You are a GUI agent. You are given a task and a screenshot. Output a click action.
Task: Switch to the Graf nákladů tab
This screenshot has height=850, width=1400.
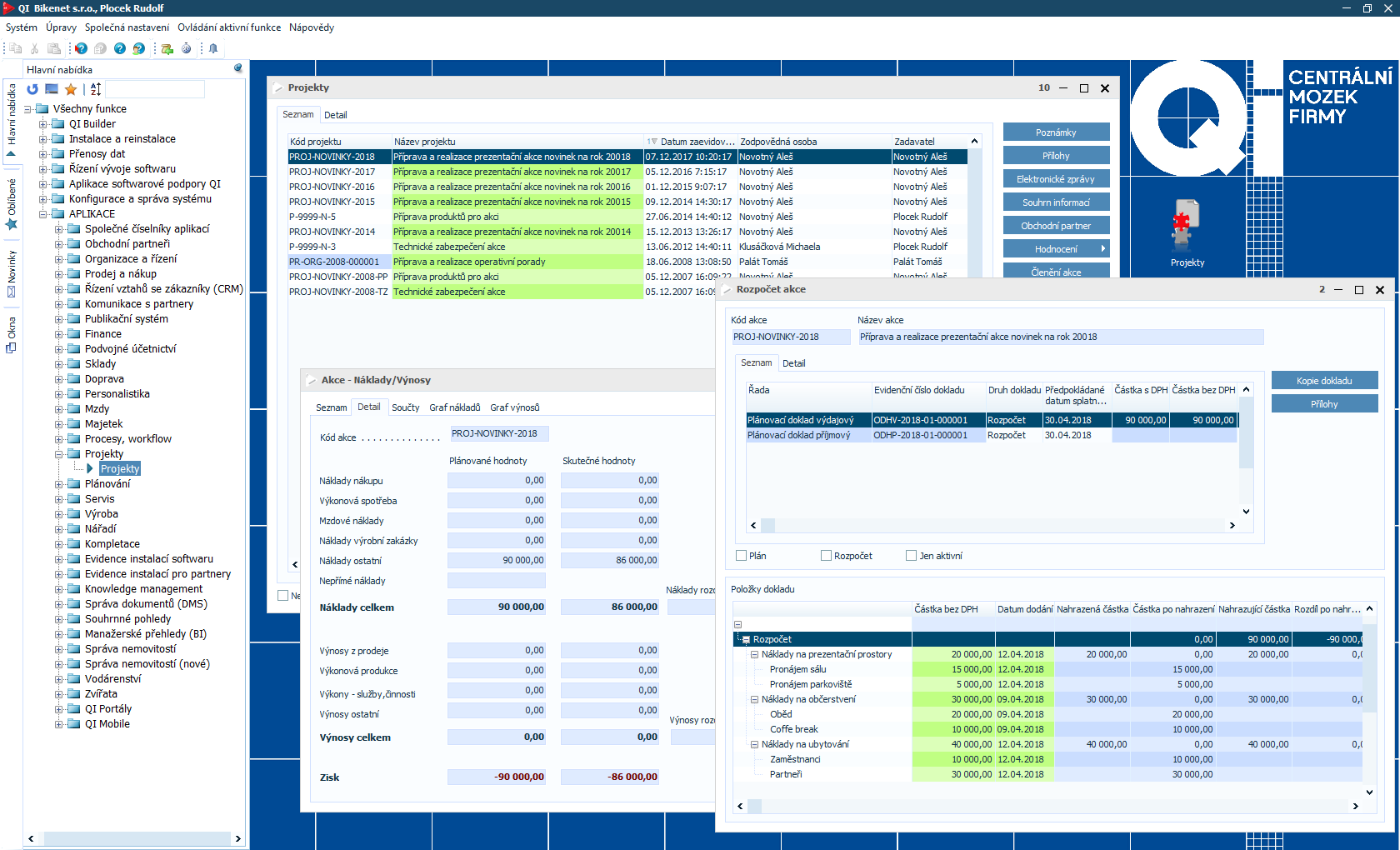click(x=454, y=407)
